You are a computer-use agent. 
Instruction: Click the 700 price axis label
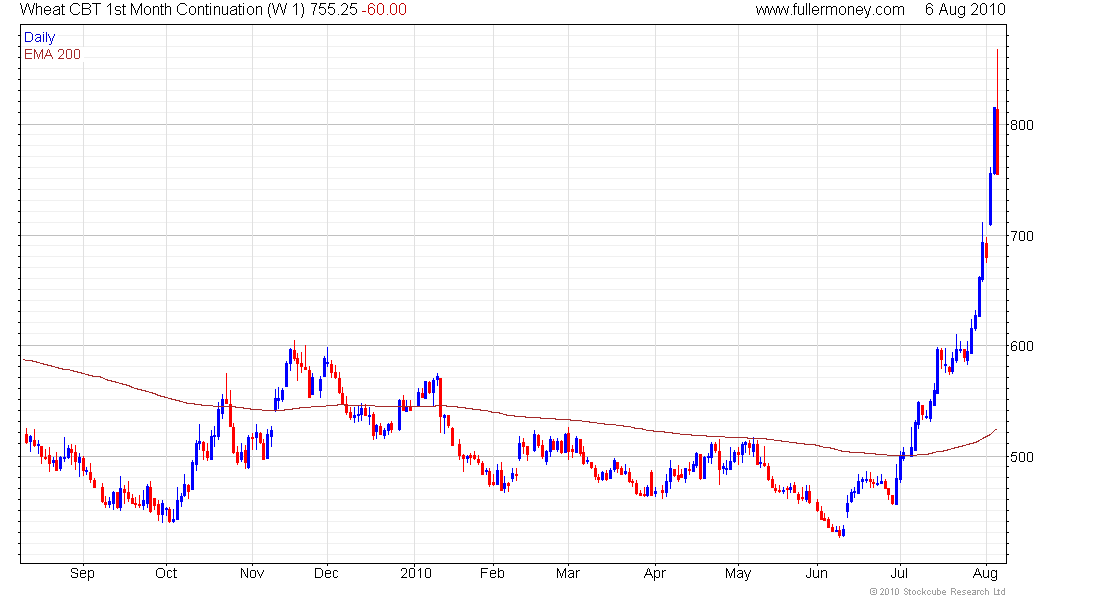coord(1021,236)
